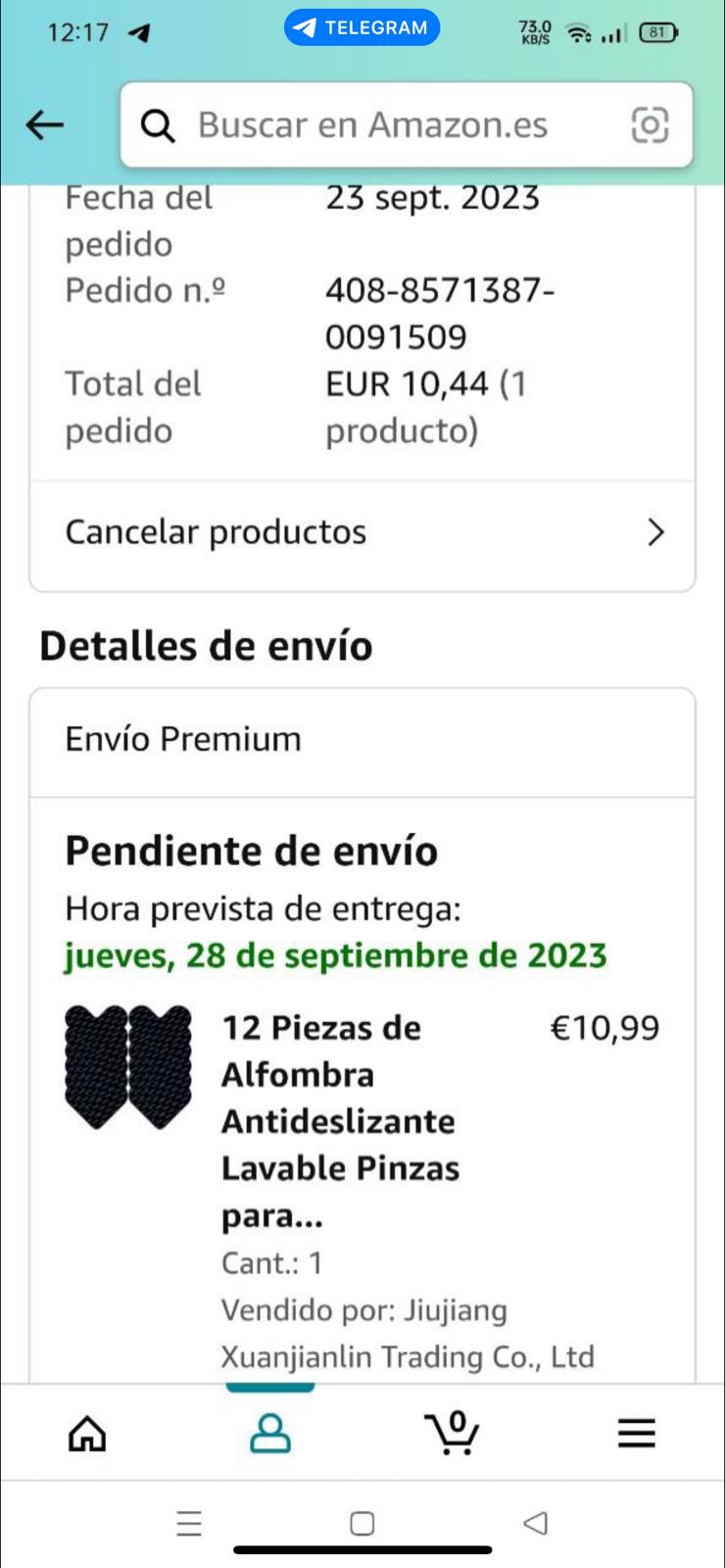Tap the battery status indicator
The image size is (725, 1568).
point(657,32)
